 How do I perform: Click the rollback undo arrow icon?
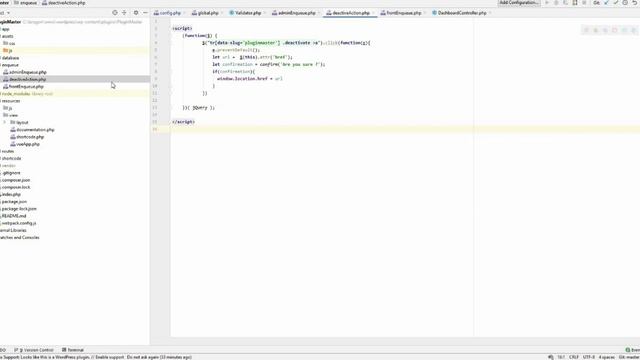tap(635, 3)
